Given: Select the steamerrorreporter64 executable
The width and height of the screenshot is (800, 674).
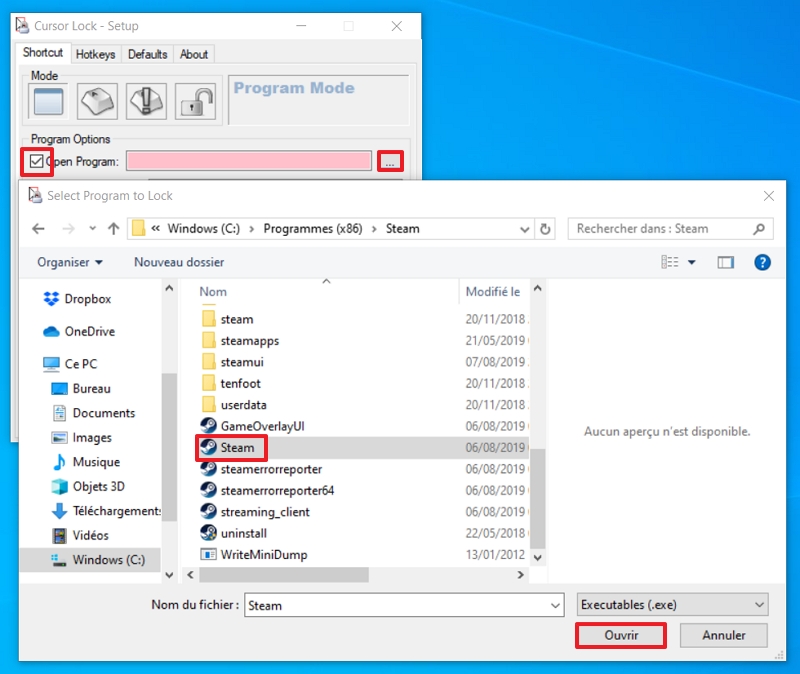Looking at the screenshot, I should [277, 490].
